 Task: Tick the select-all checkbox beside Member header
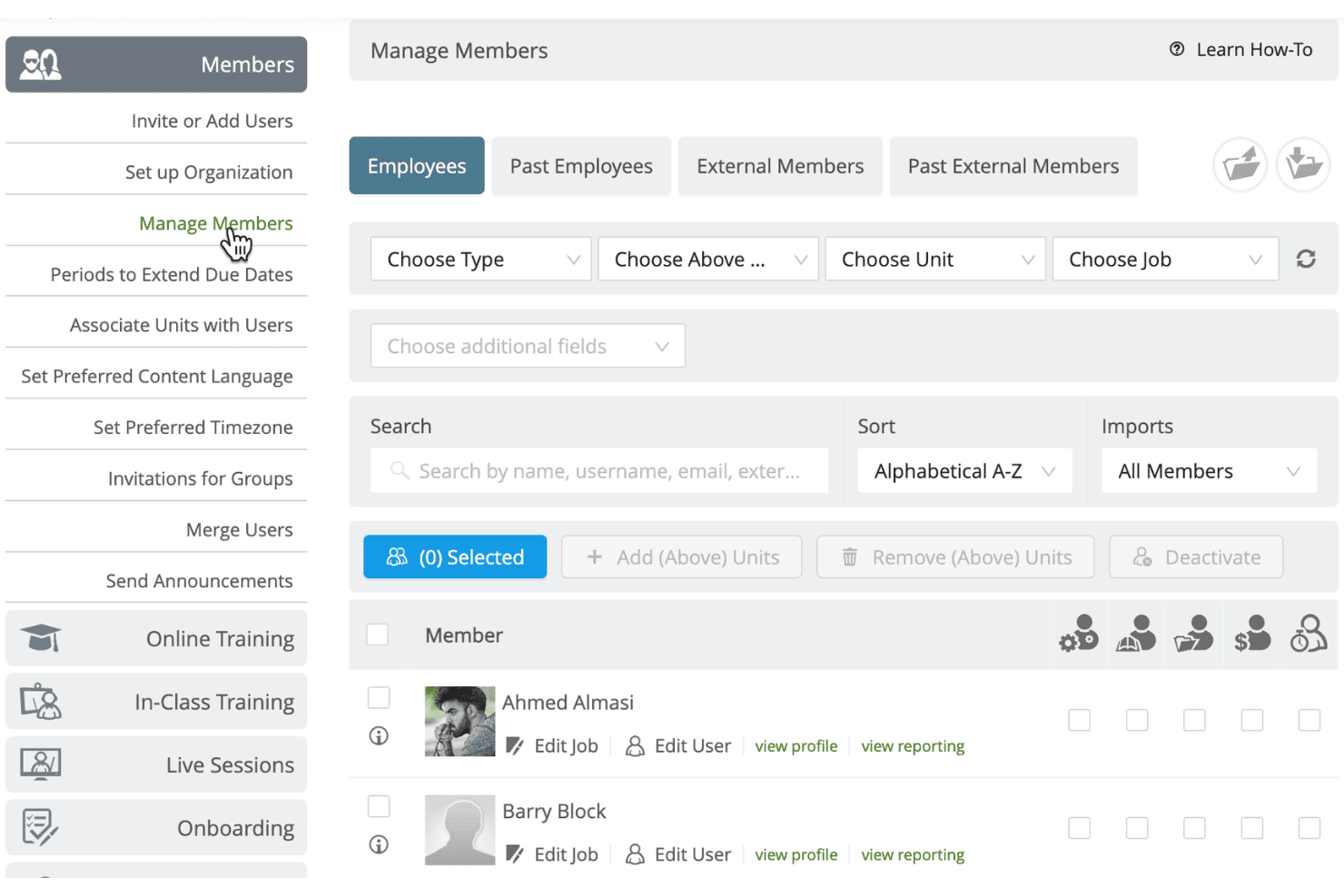tap(378, 635)
